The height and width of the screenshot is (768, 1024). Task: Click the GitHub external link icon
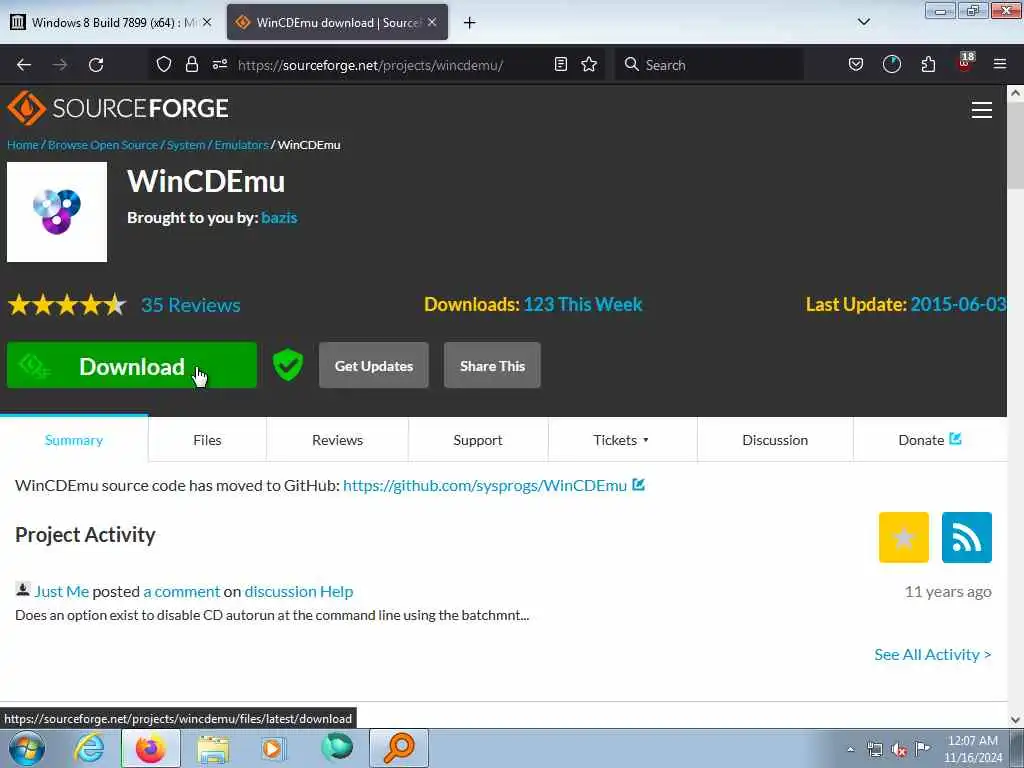[639, 485]
